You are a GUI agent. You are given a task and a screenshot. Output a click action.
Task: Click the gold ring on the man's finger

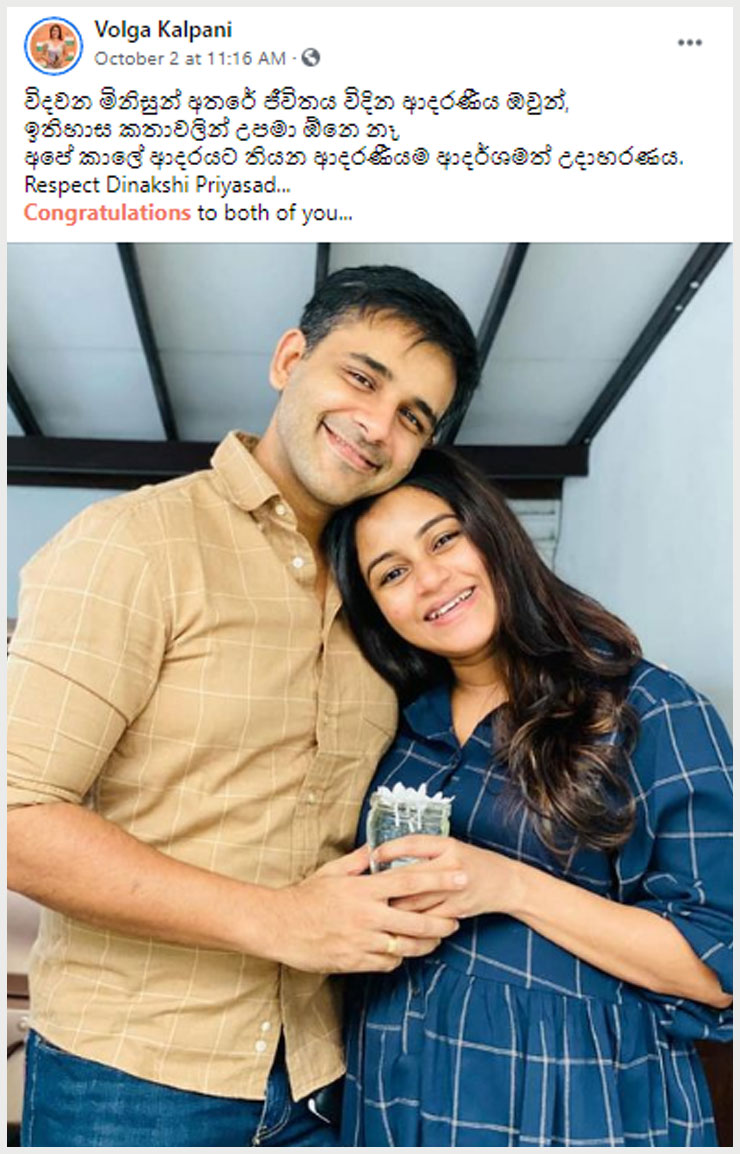tap(392, 944)
